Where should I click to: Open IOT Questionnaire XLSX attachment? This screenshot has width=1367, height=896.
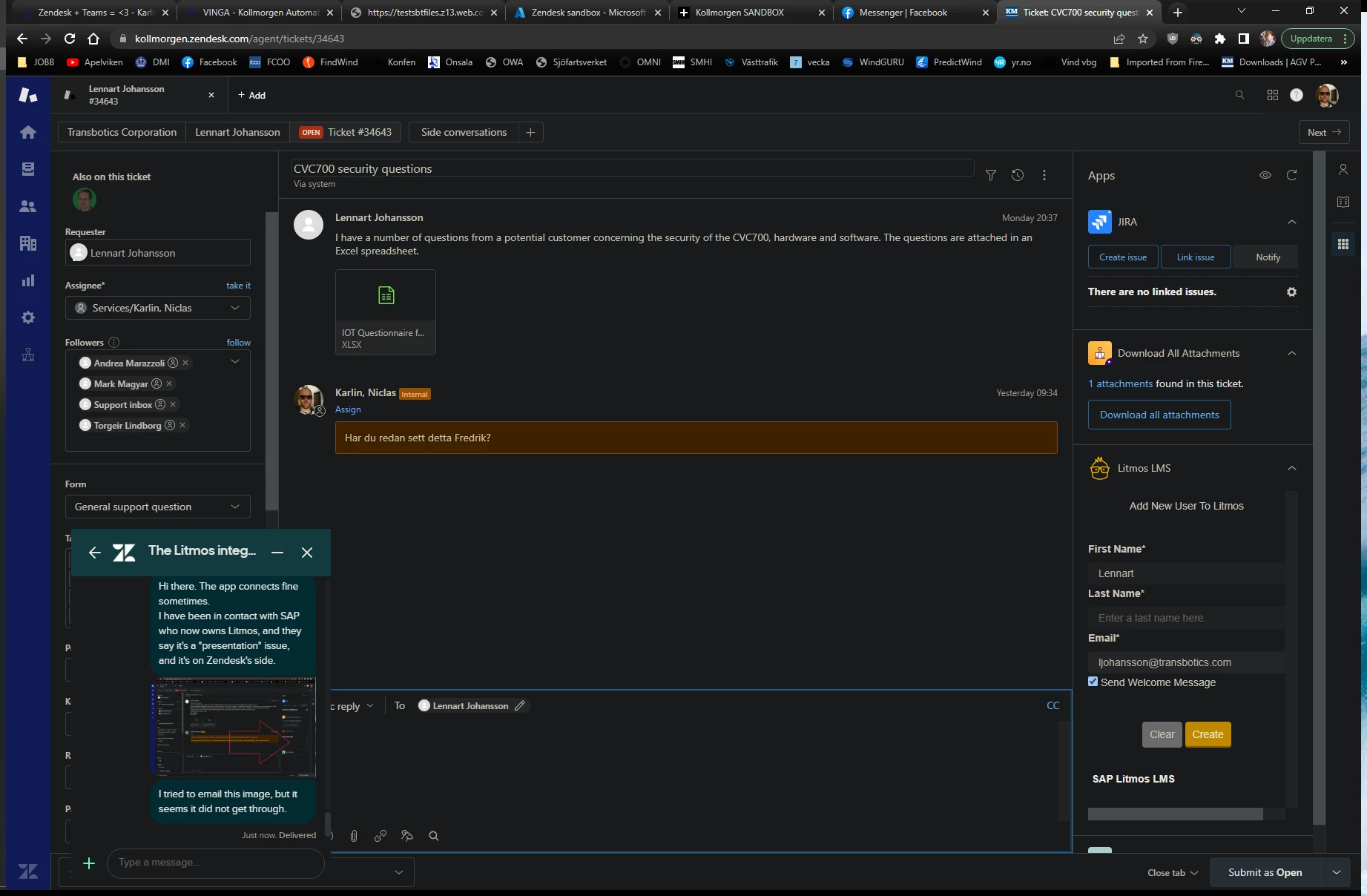click(x=386, y=312)
